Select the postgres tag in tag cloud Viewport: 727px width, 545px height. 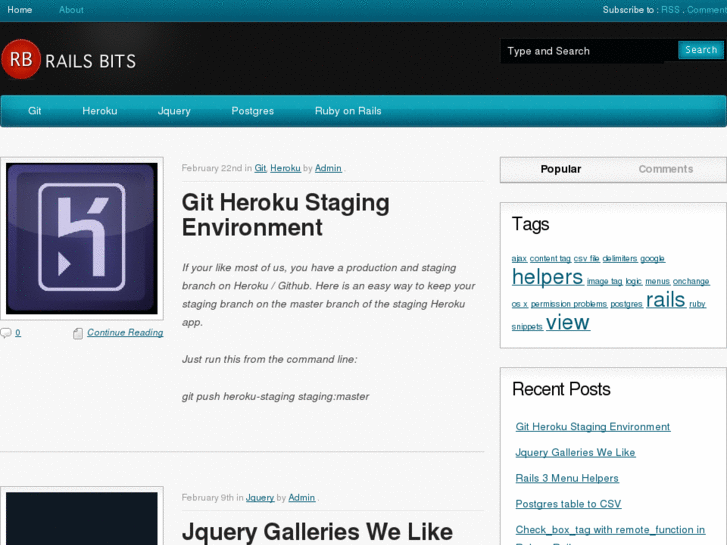[x=626, y=304]
